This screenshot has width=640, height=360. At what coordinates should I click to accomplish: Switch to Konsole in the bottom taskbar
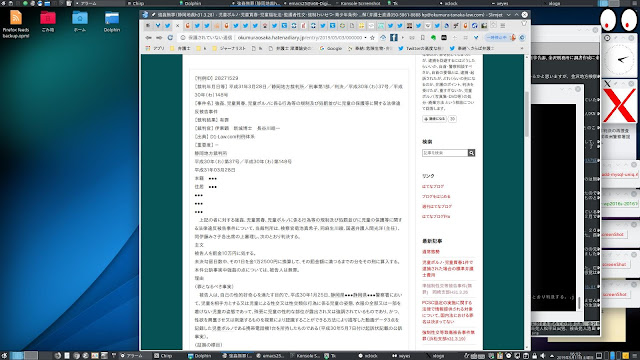305,356
